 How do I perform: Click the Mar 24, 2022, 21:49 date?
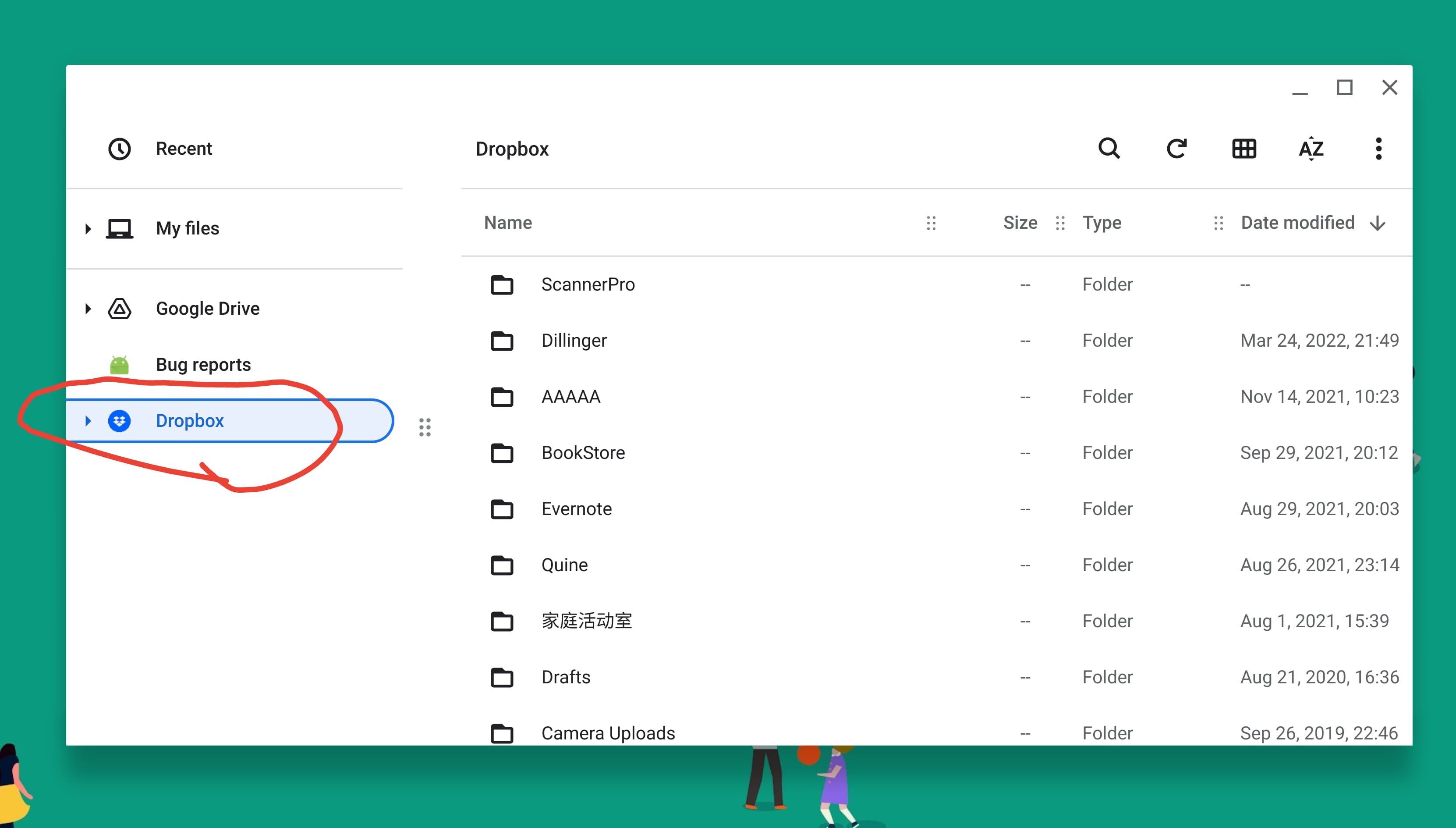point(1319,341)
